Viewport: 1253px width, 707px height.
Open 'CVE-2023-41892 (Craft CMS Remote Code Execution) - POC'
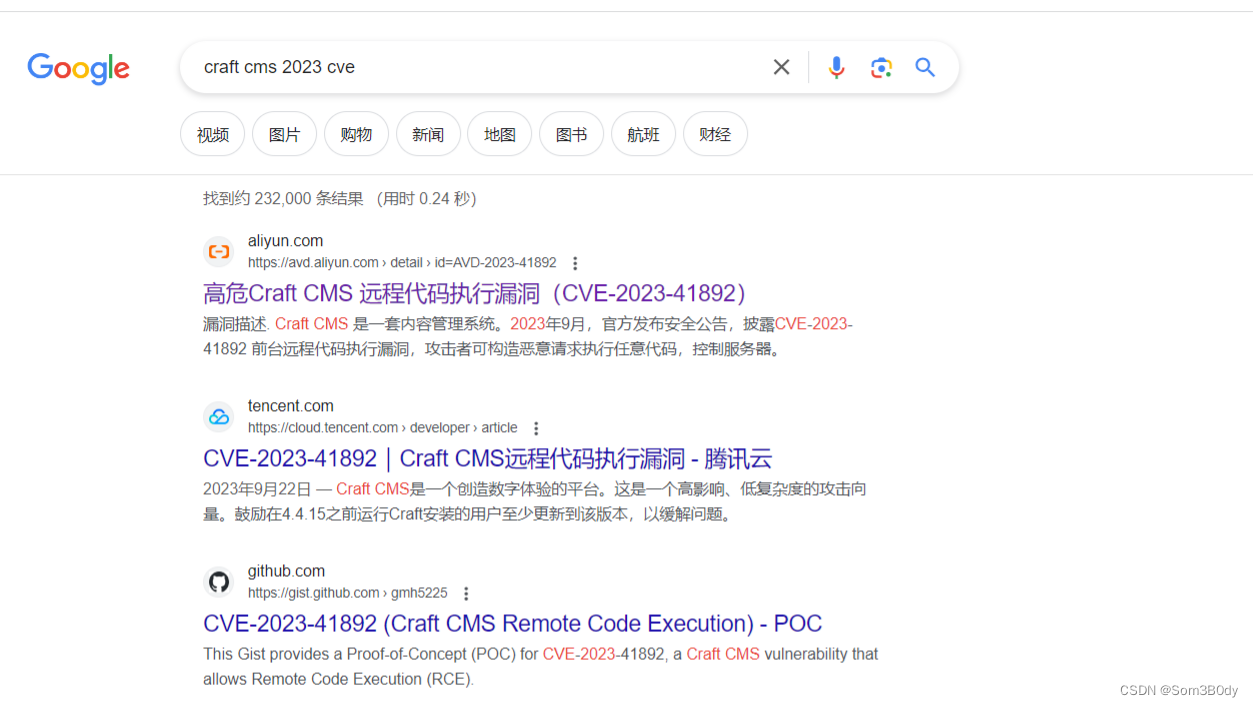coord(512,623)
